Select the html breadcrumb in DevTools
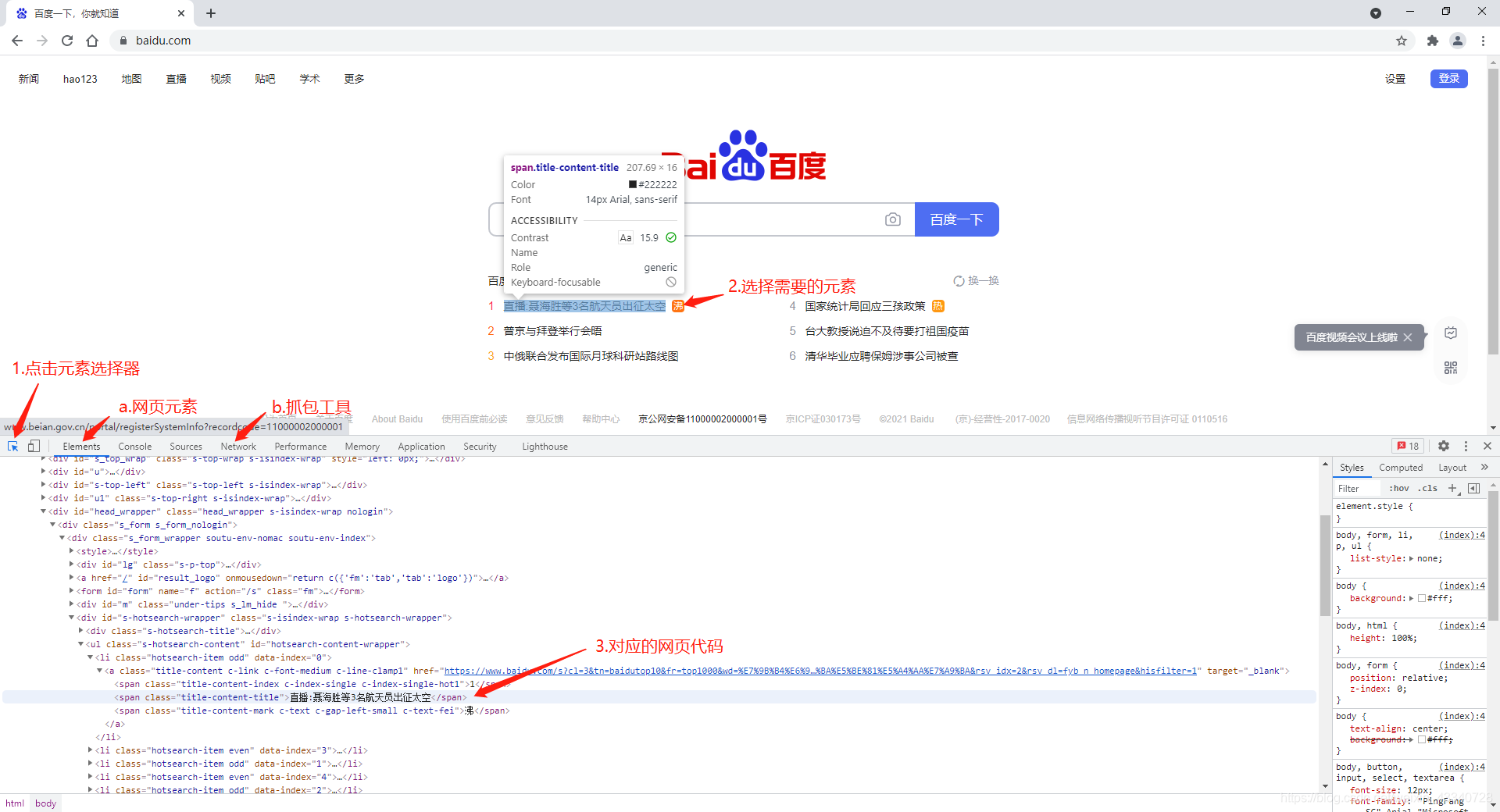Viewport: 1500px width, 812px height. (15, 803)
